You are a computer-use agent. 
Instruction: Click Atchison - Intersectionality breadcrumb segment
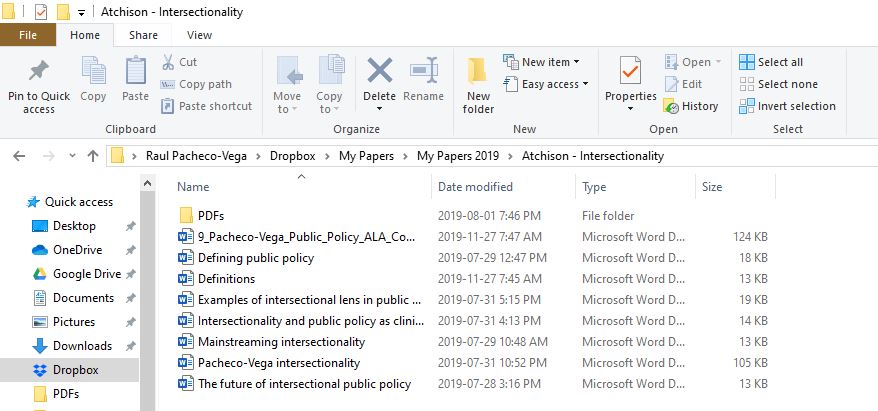[592, 156]
